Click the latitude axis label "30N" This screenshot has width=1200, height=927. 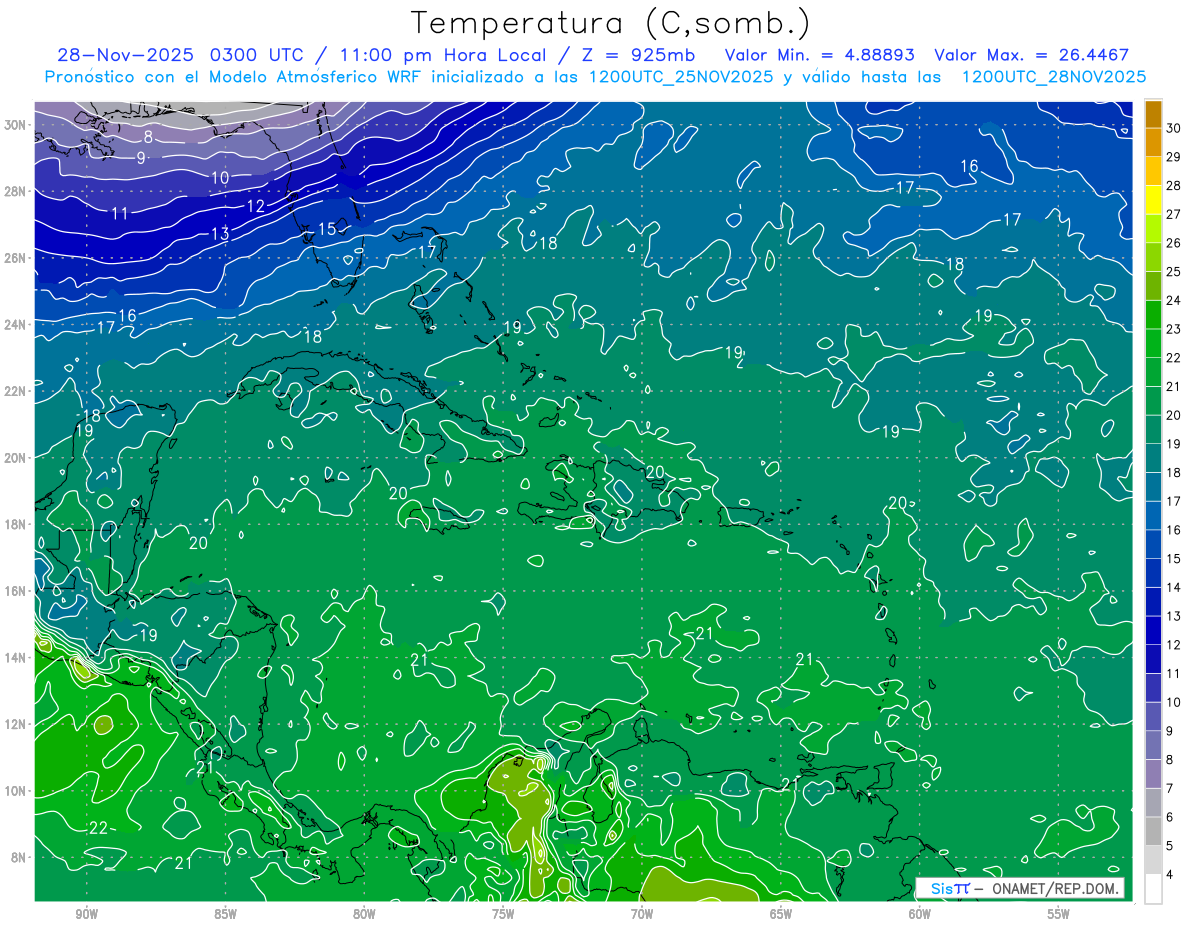16,125
